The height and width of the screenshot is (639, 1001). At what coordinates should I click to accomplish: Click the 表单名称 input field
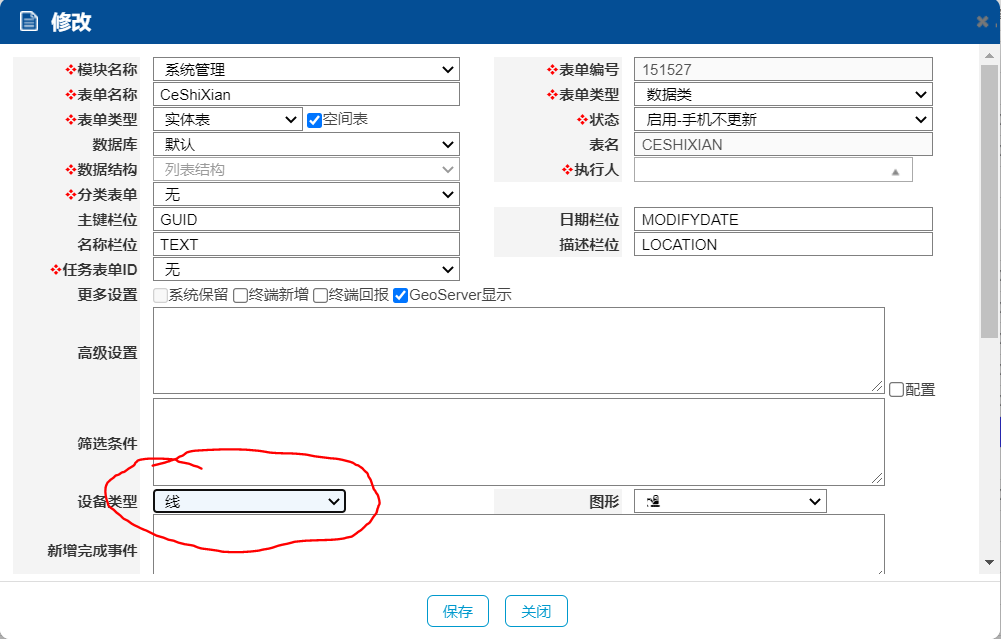pyautogui.click(x=306, y=94)
